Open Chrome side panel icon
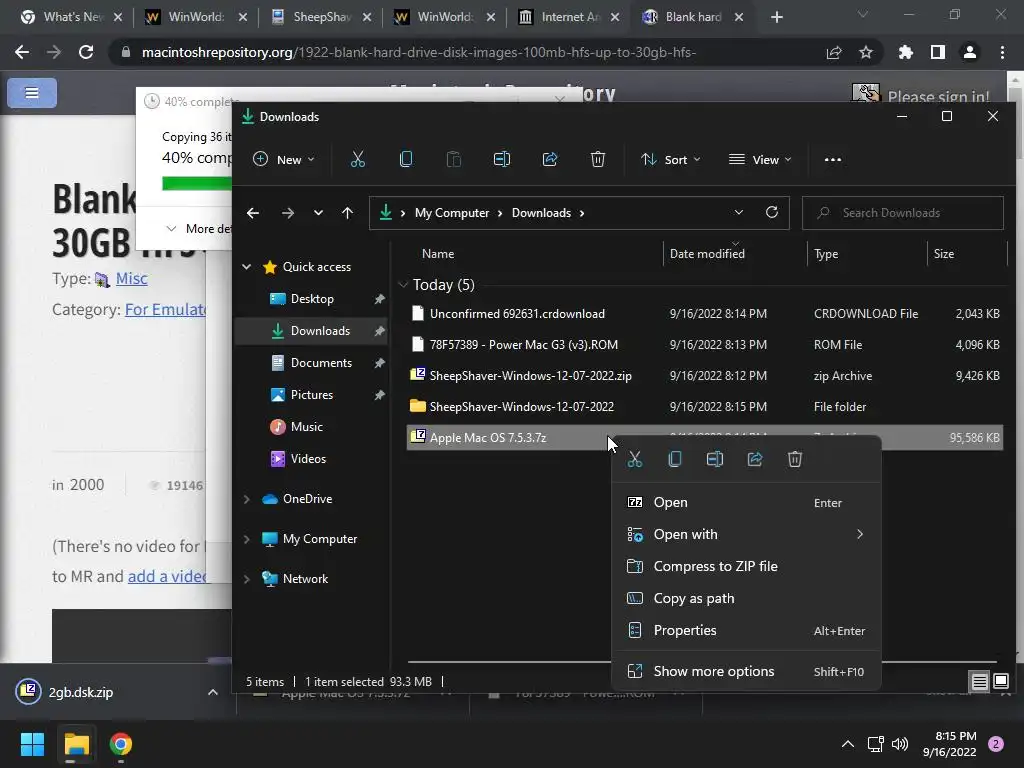 coord(938,52)
